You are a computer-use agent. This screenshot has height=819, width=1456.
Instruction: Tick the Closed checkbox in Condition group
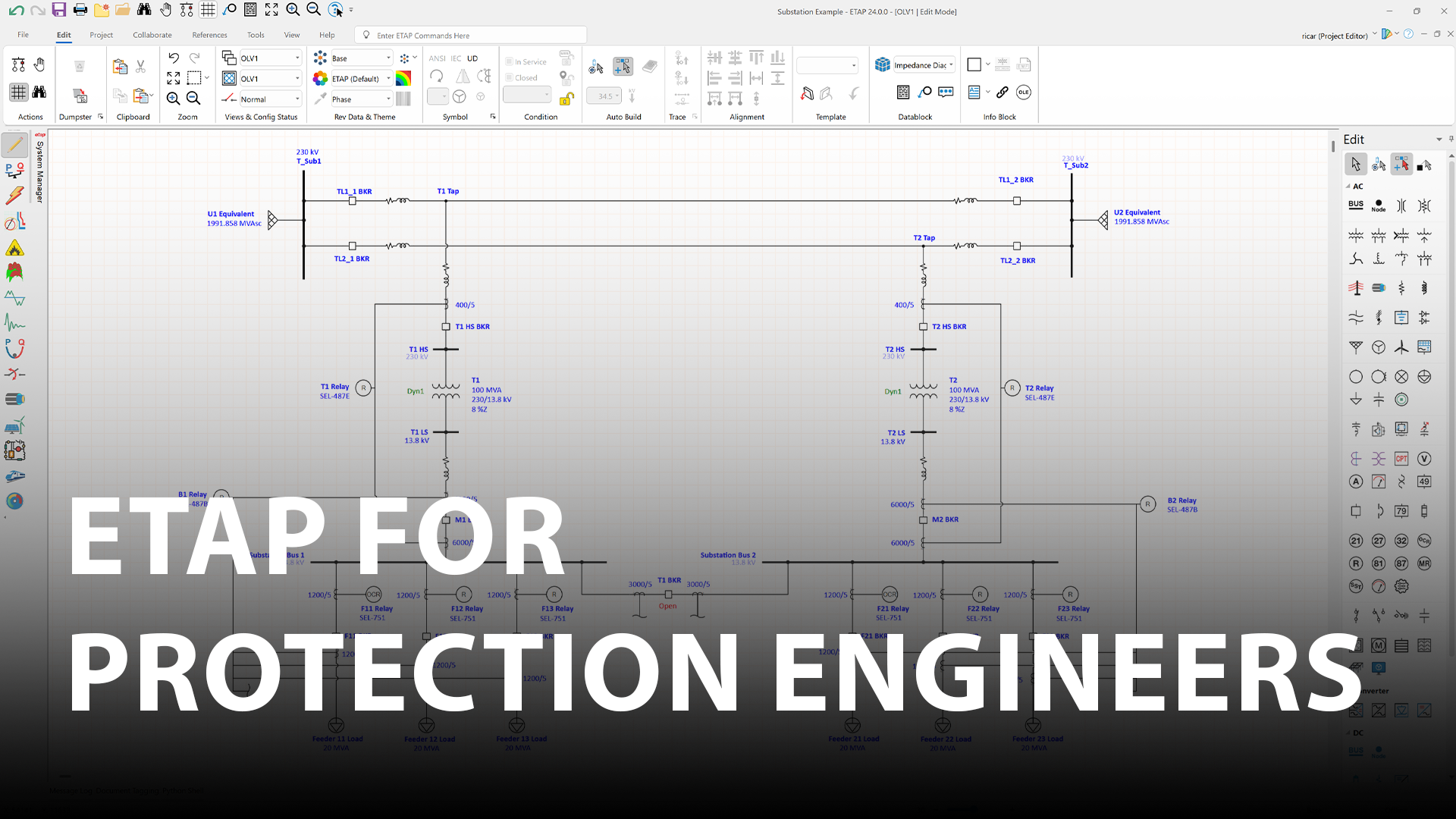[x=510, y=77]
